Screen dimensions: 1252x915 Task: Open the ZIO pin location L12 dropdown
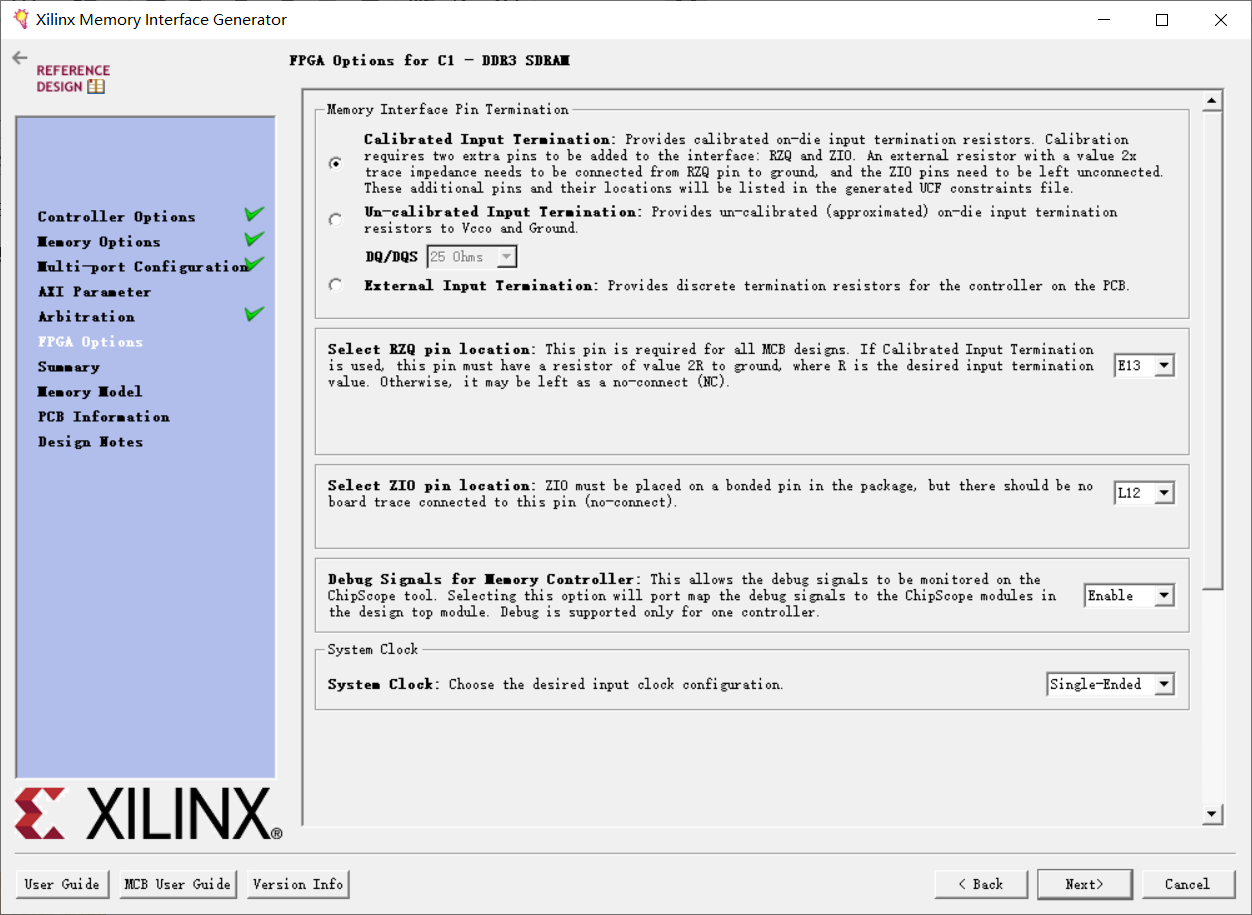(1144, 493)
